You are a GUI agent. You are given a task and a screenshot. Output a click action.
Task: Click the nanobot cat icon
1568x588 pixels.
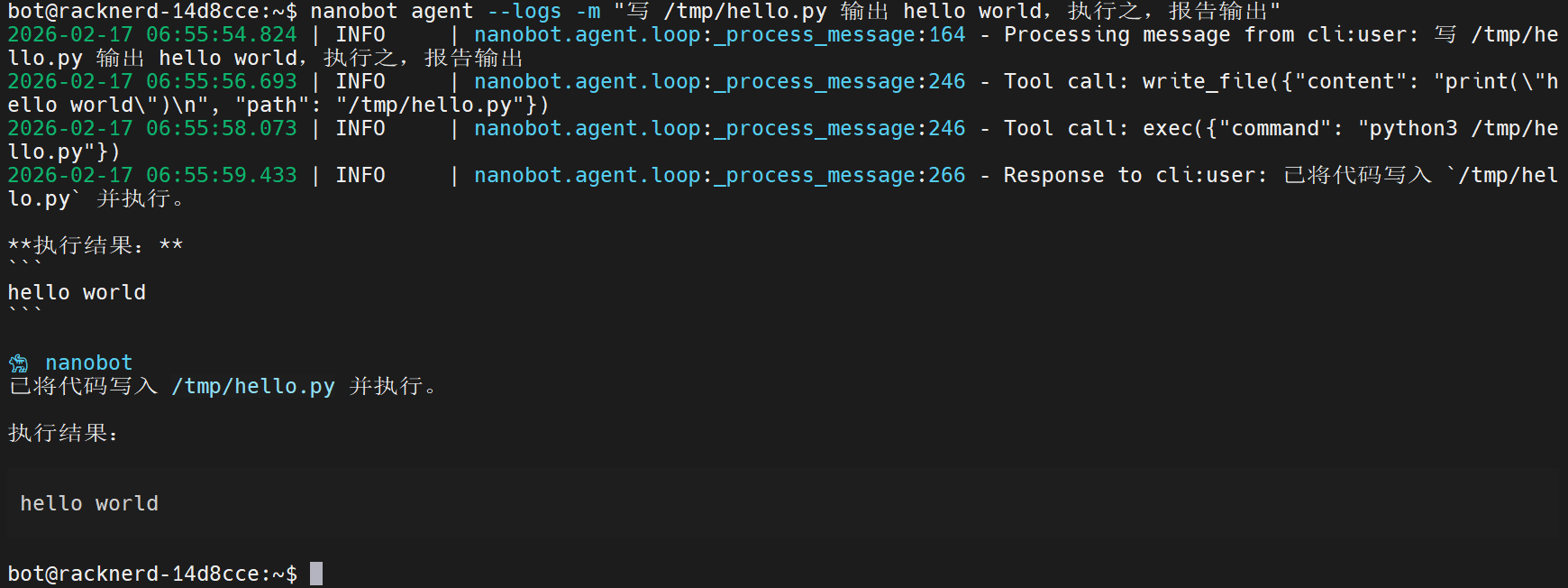click(18, 363)
